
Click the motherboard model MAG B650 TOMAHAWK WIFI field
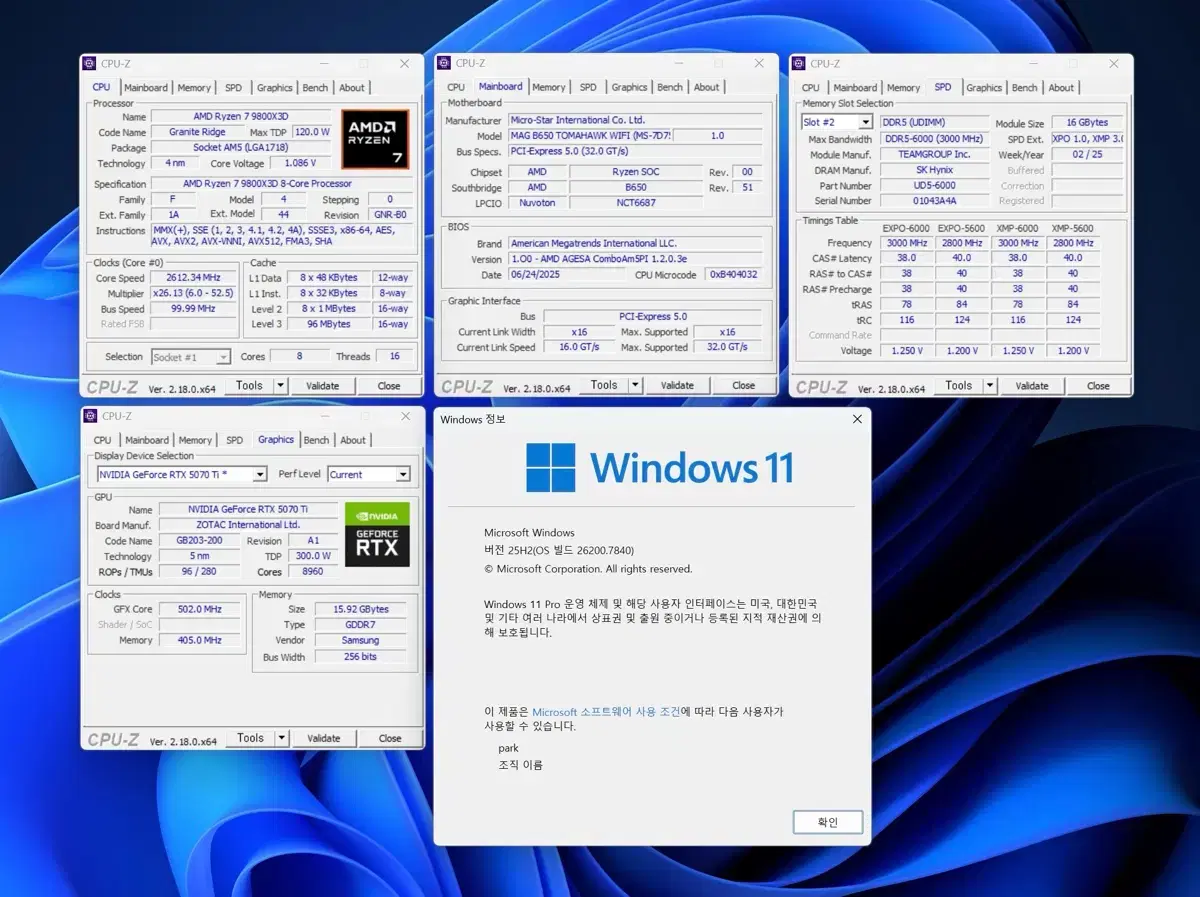(589, 136)
